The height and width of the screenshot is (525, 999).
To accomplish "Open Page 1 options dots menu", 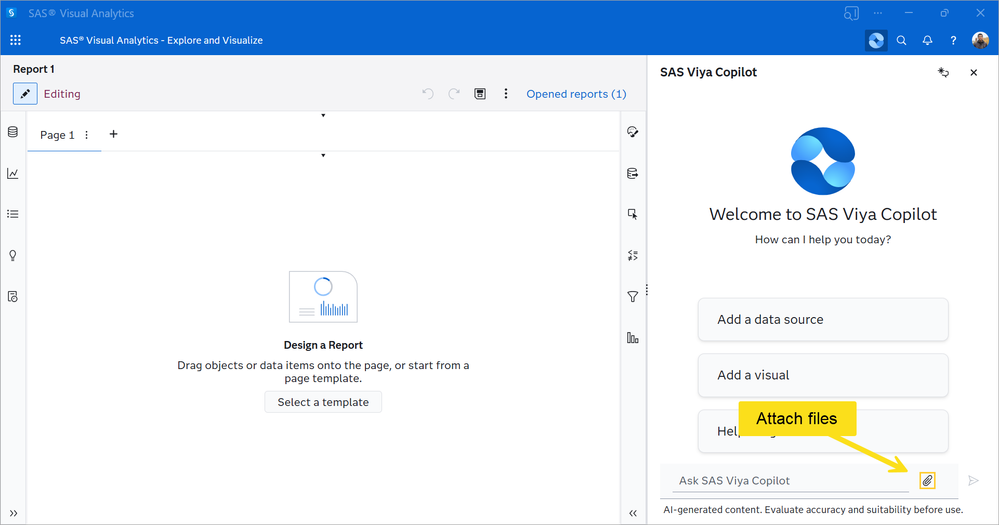I will click(x=87, y=134).
